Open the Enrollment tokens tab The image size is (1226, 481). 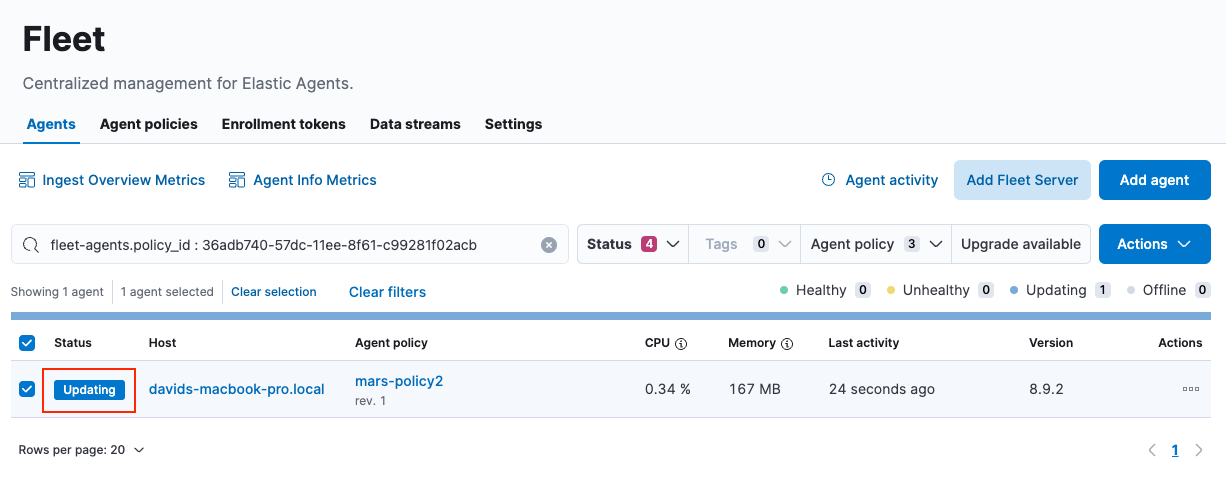click(283, 124)
